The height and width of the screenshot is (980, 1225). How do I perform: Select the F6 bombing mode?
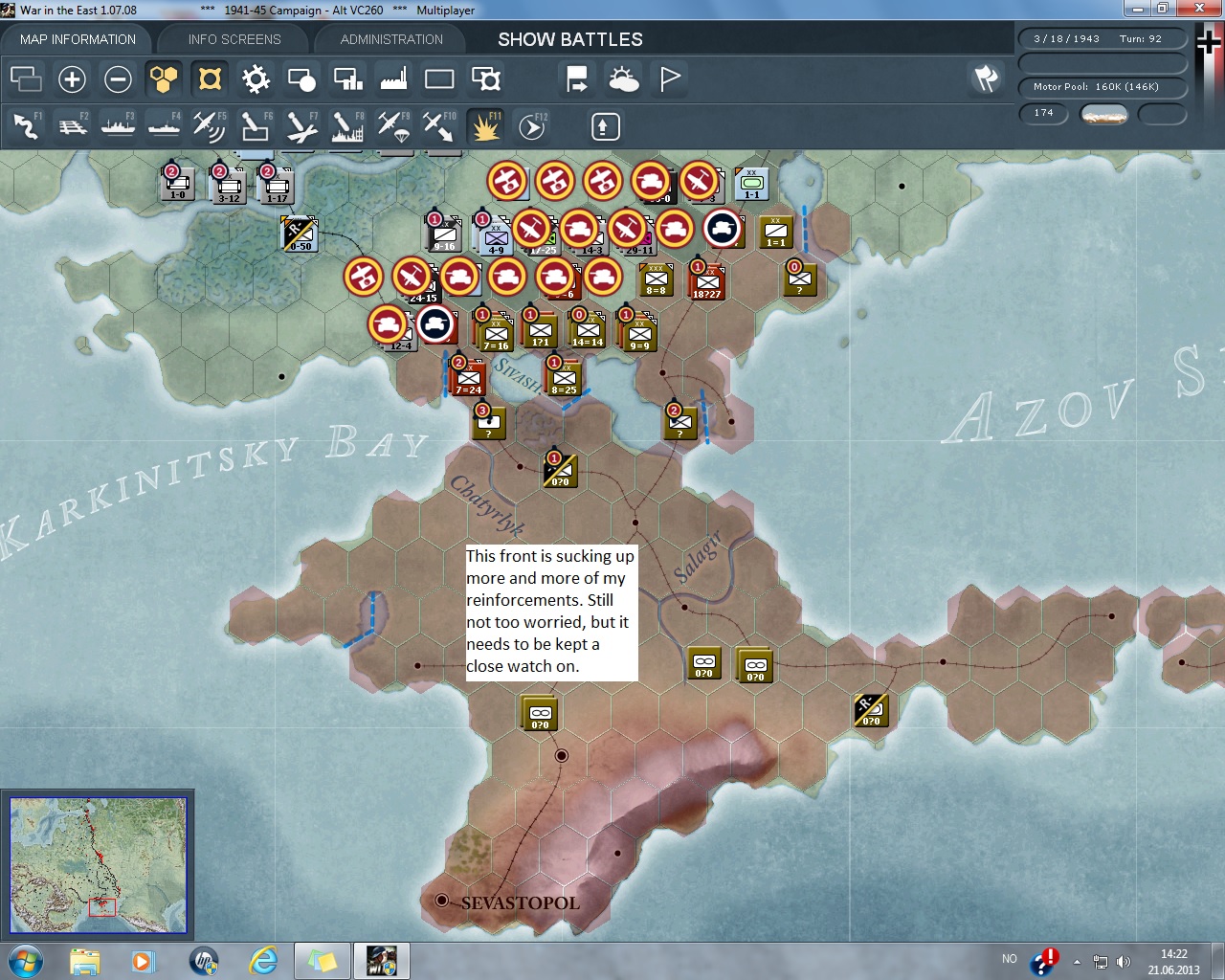(x=256, y=126)
